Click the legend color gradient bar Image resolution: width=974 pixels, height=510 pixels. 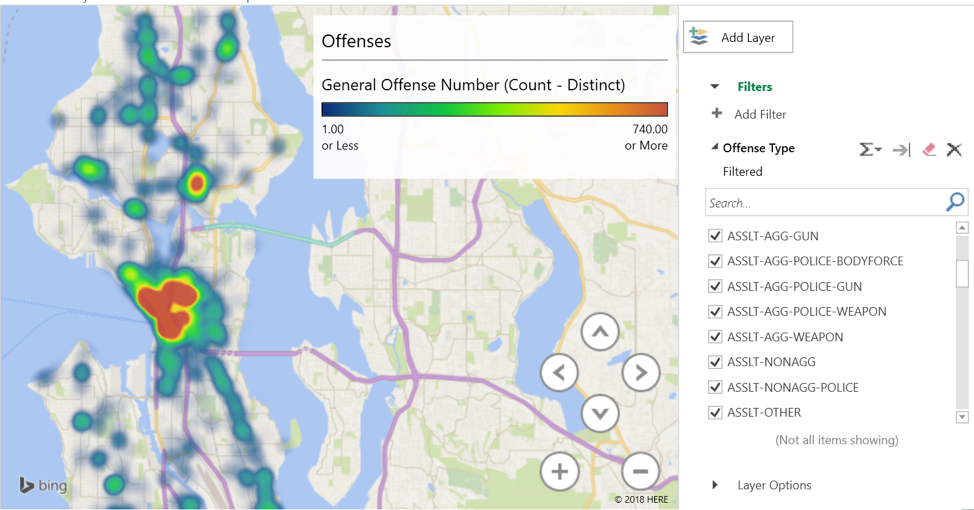point(494,110)
